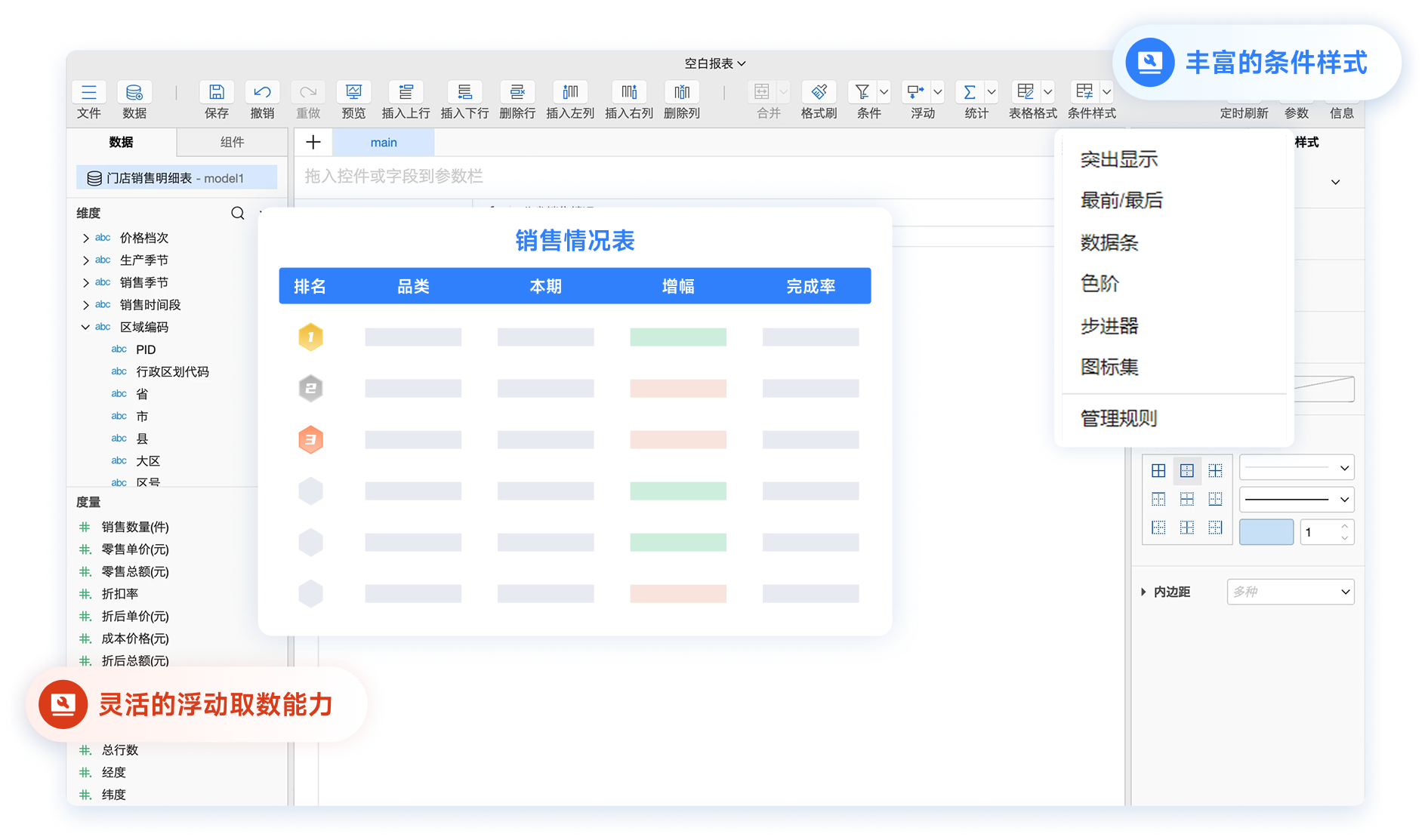This screenshot has height=840, width=1428.
Task: Select the main worksheet tab
Action: (x=384, y=142)
